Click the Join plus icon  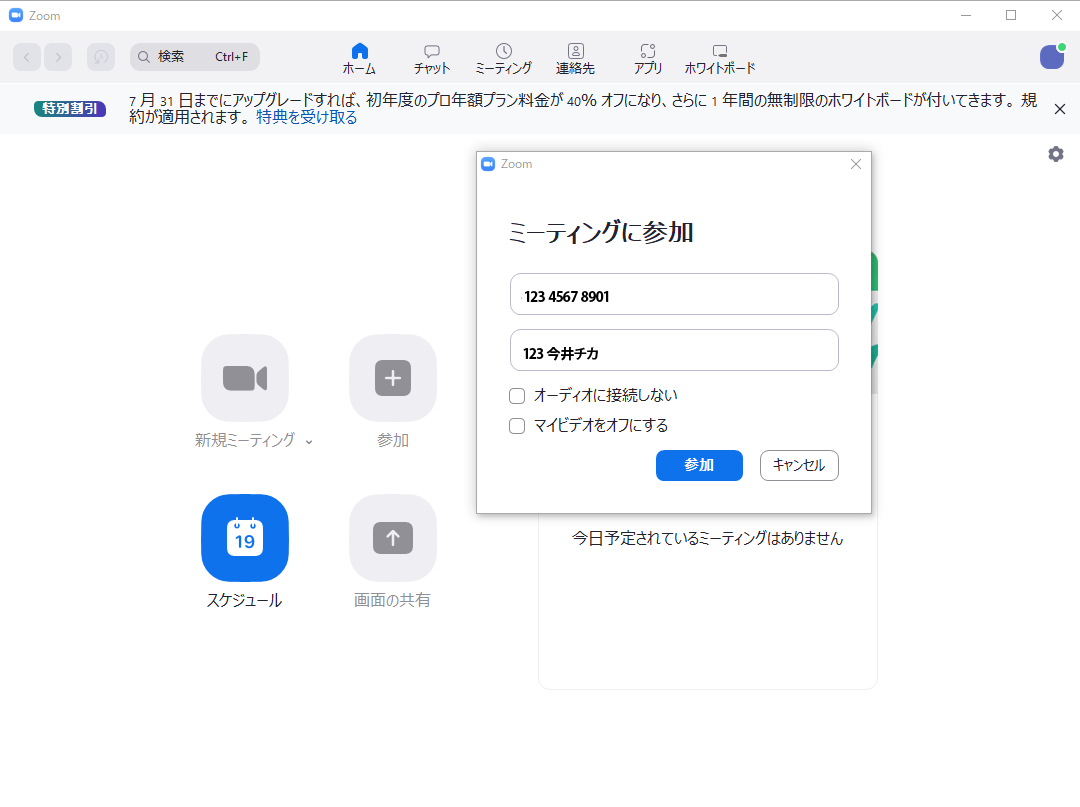[393, 378]
